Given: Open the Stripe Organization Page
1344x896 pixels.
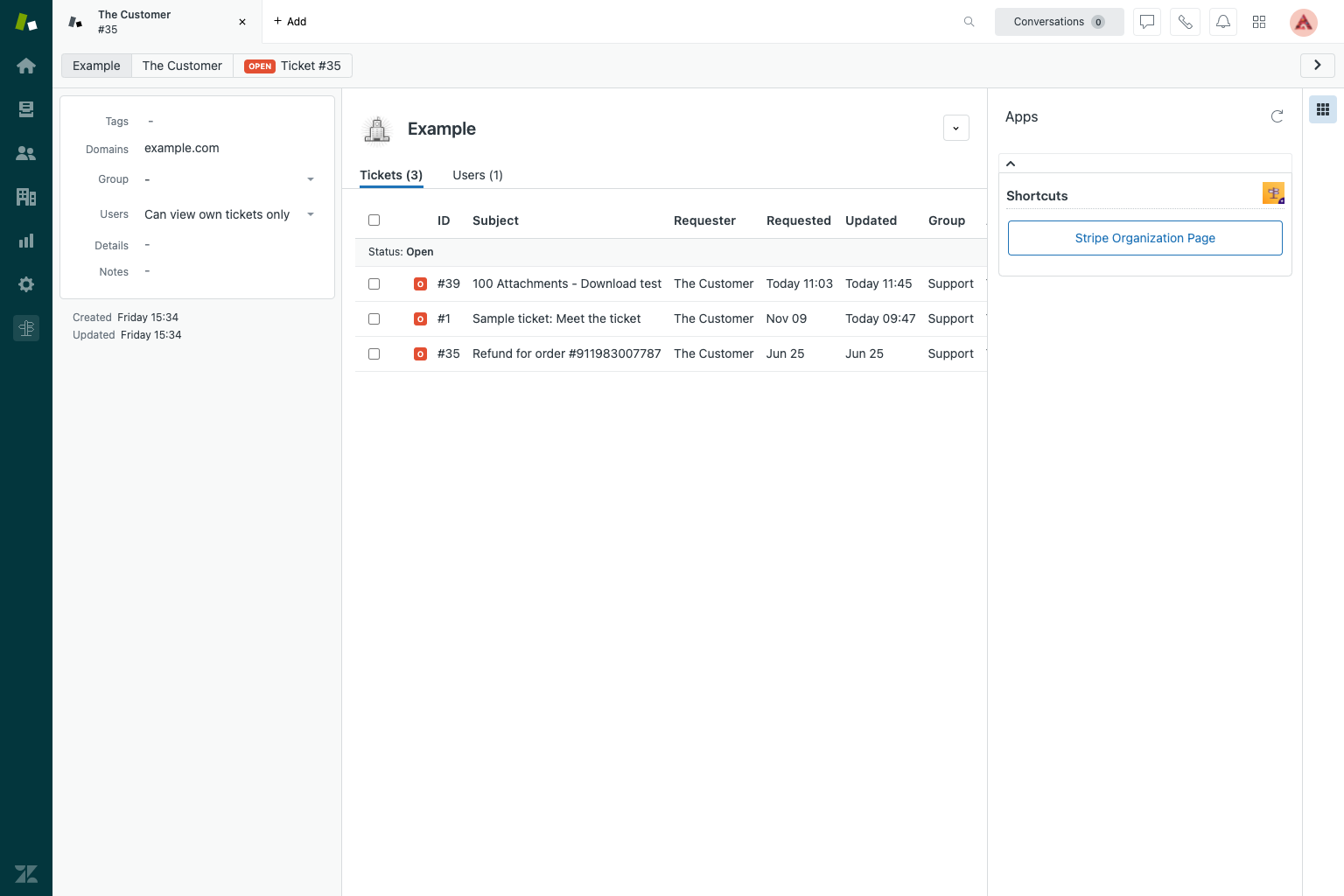Looking at the screenshot, I should click(x=1144, y=237).
